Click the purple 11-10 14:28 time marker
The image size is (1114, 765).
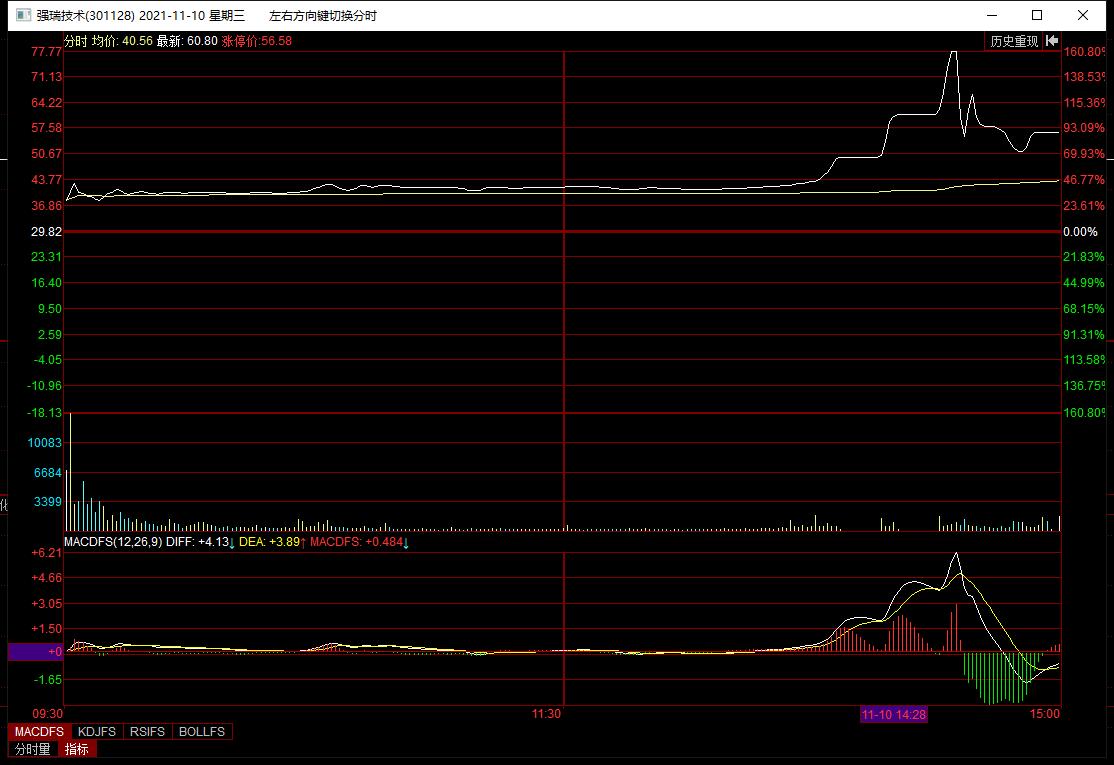coord(894,714)
